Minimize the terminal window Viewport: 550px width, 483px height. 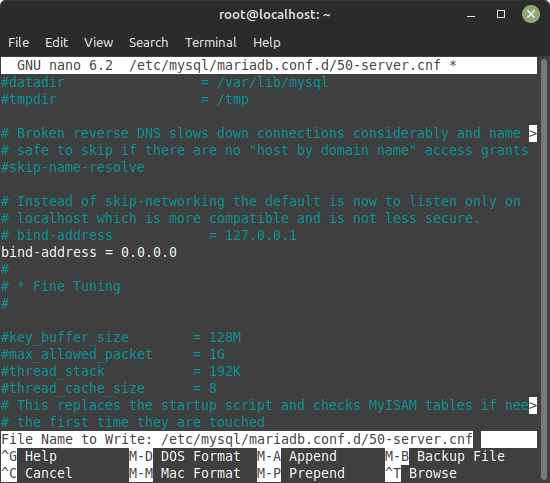pos(471,14)
